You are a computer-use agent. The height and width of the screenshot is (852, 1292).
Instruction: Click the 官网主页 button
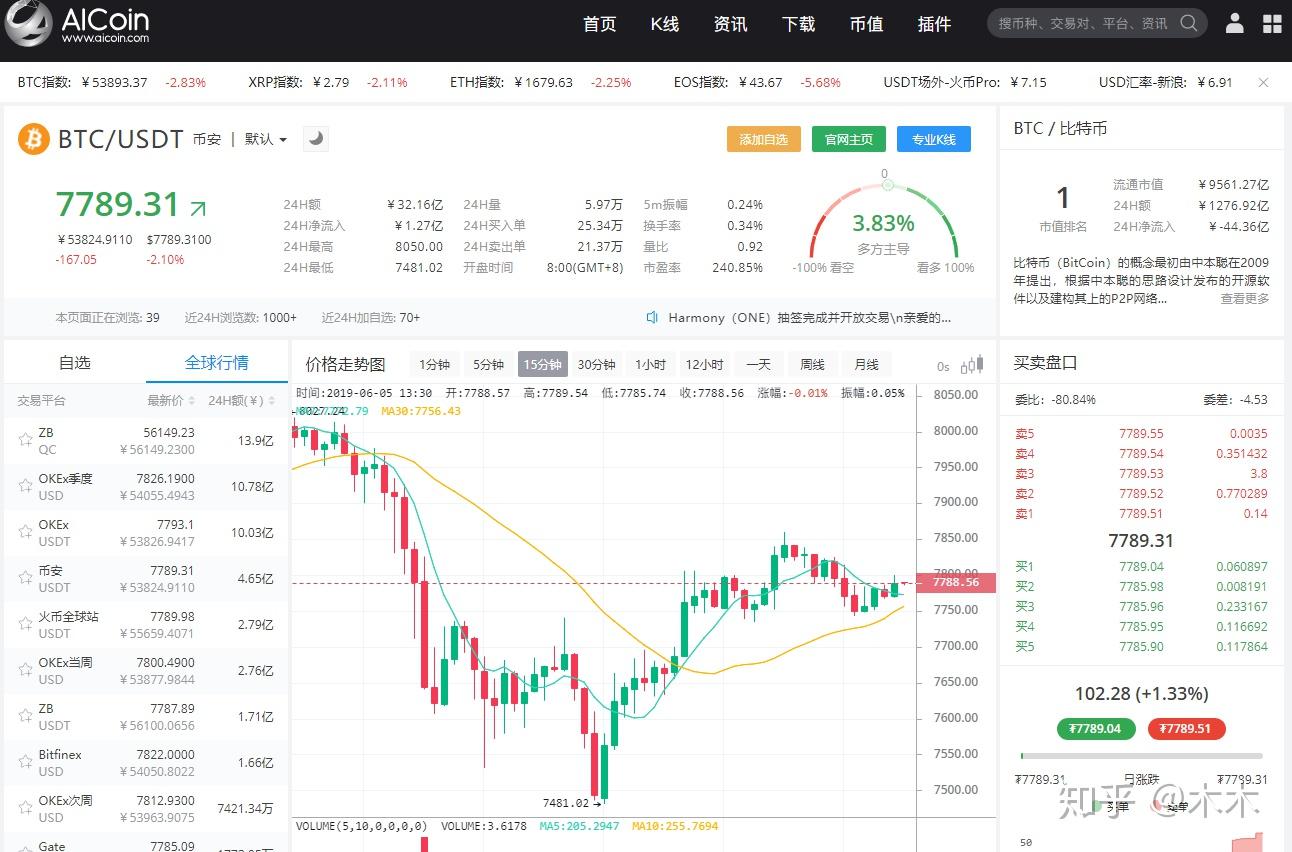pyautogui.click(x=849, y=139)
